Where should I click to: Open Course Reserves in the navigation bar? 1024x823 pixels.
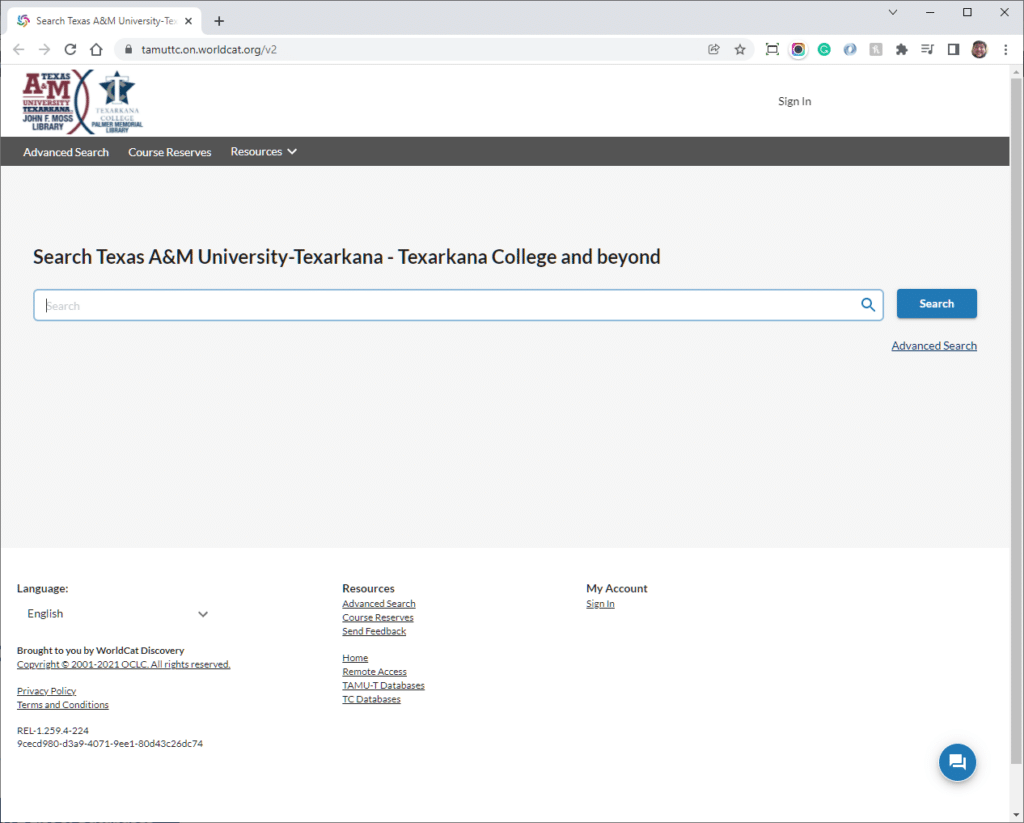click(169, 152)
